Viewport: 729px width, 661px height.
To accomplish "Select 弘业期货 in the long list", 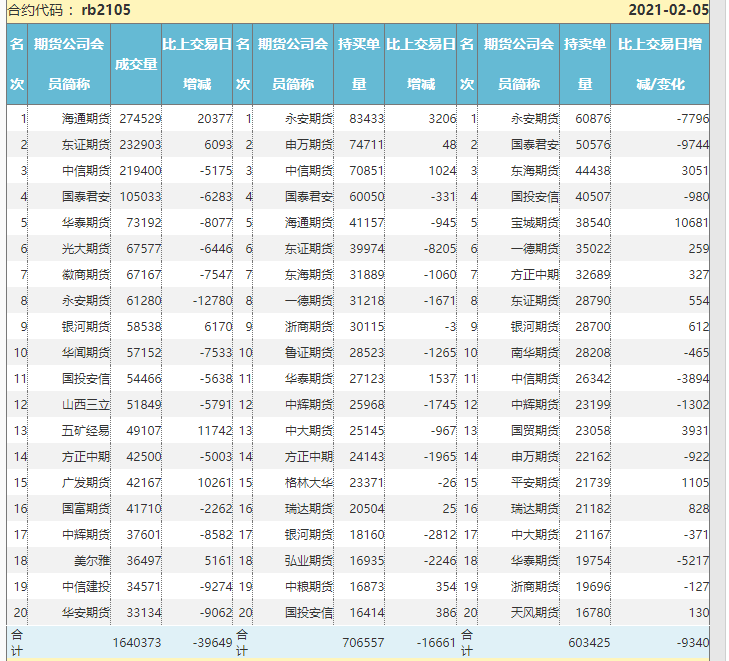I will [309, 561].
